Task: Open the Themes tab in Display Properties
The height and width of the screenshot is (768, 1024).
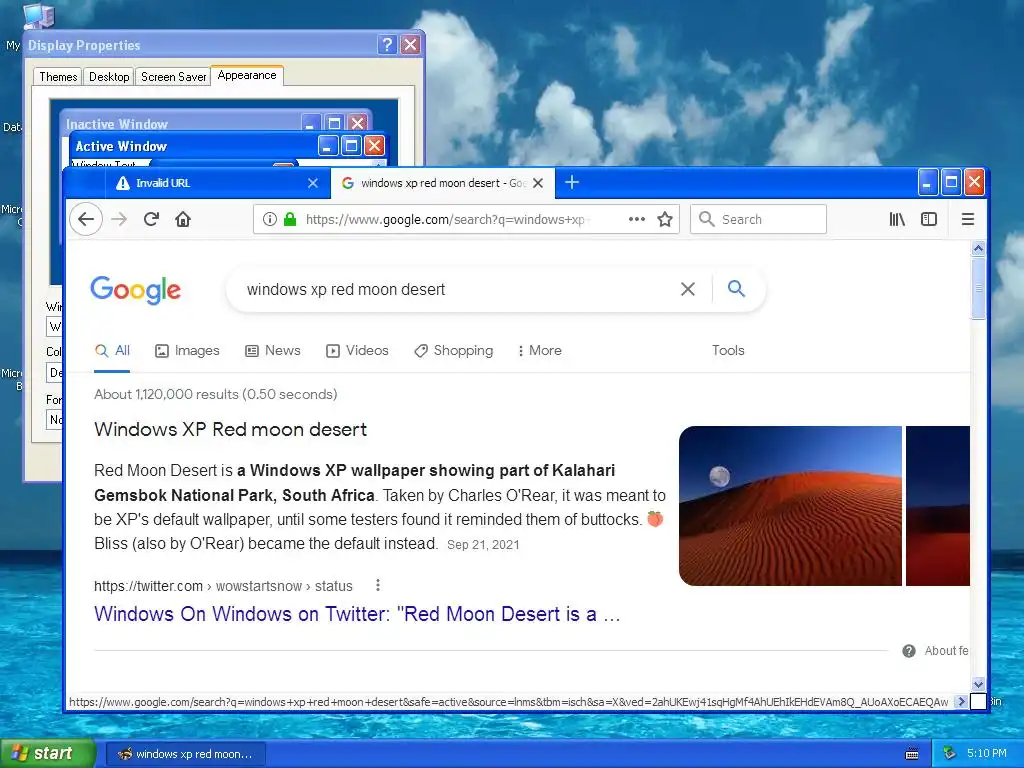Action: click(x=57, y=77)
